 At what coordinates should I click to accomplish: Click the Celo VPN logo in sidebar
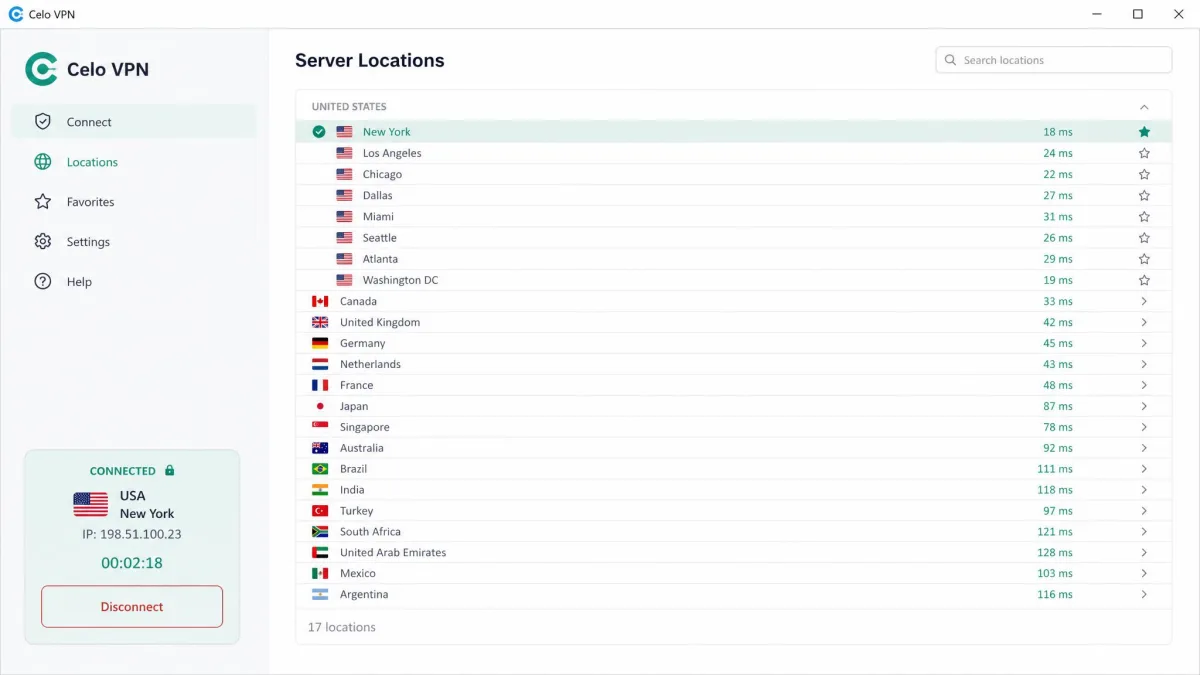42,69
